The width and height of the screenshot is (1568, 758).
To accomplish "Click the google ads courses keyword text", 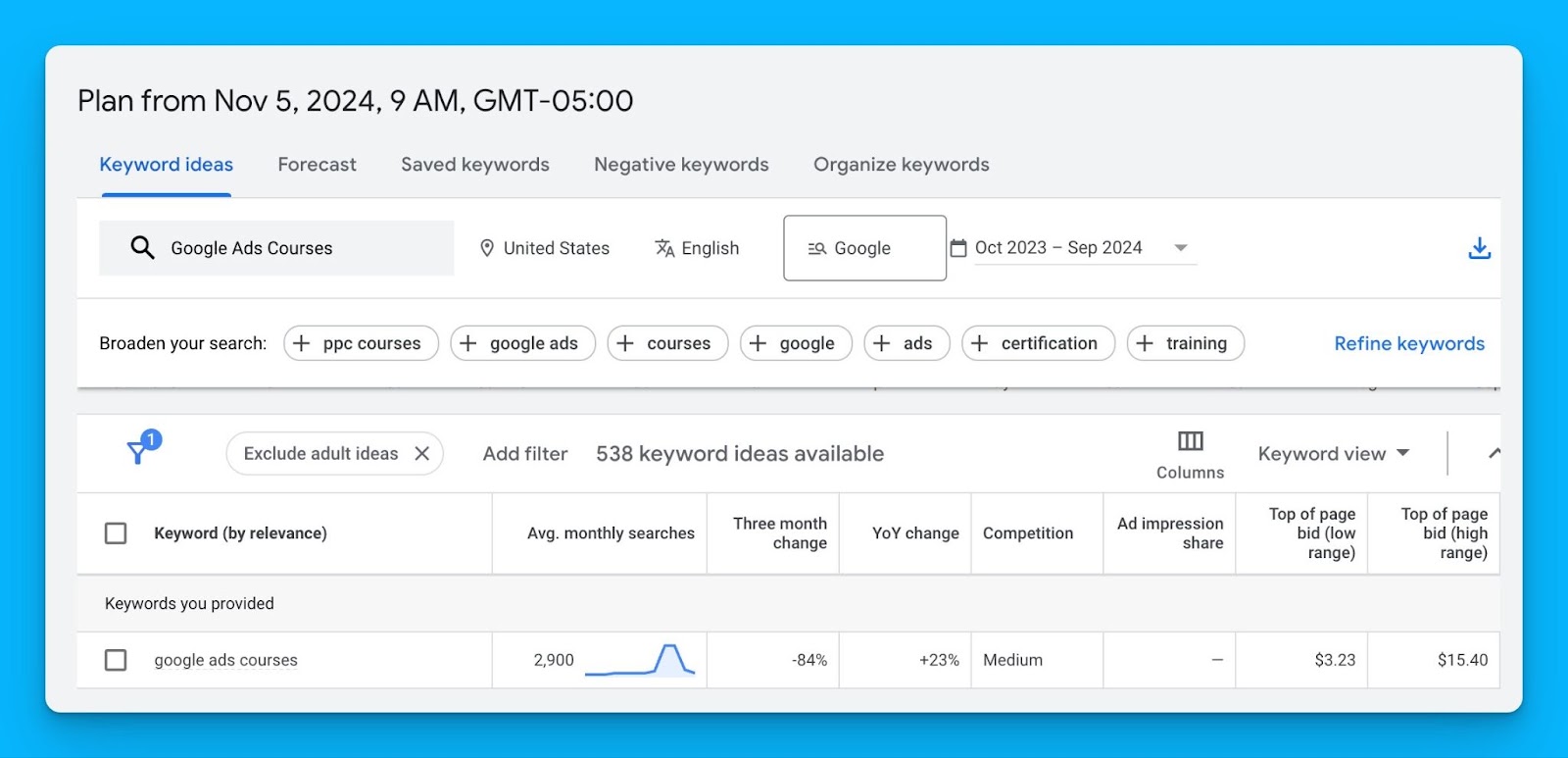I will 225,660.
